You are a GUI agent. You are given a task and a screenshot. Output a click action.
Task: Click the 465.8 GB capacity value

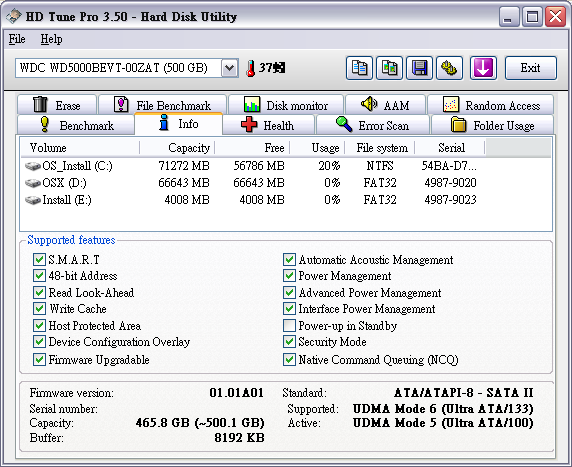[x=200, y=423]
